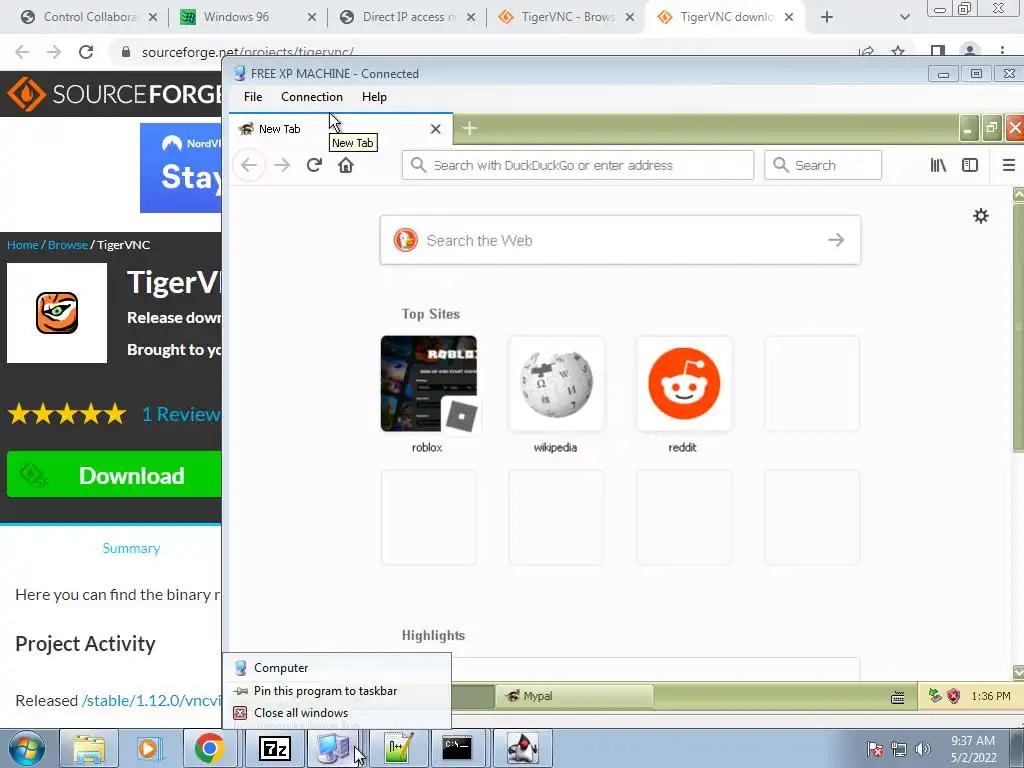This screenshot has width=1024, height=768.
Task: Select Mypal in remote XP taskbar
Action: point(575,696)
